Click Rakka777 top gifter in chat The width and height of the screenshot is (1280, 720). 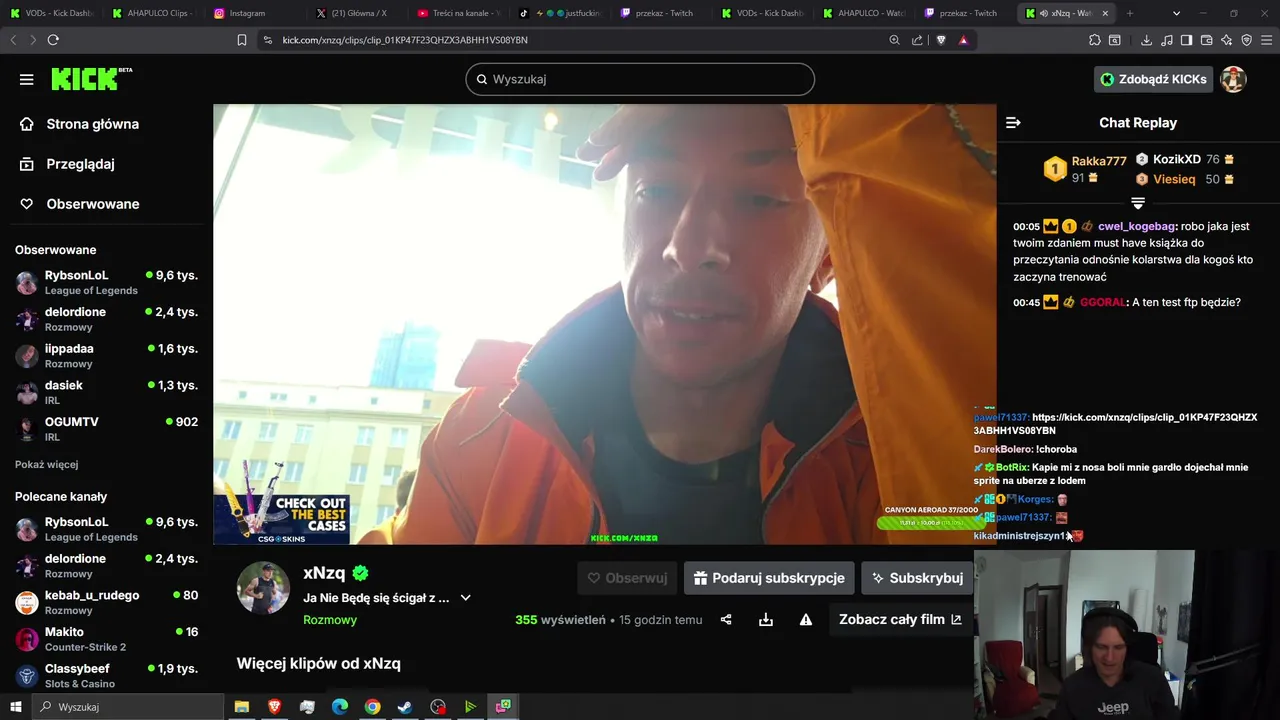(1099, 161)
